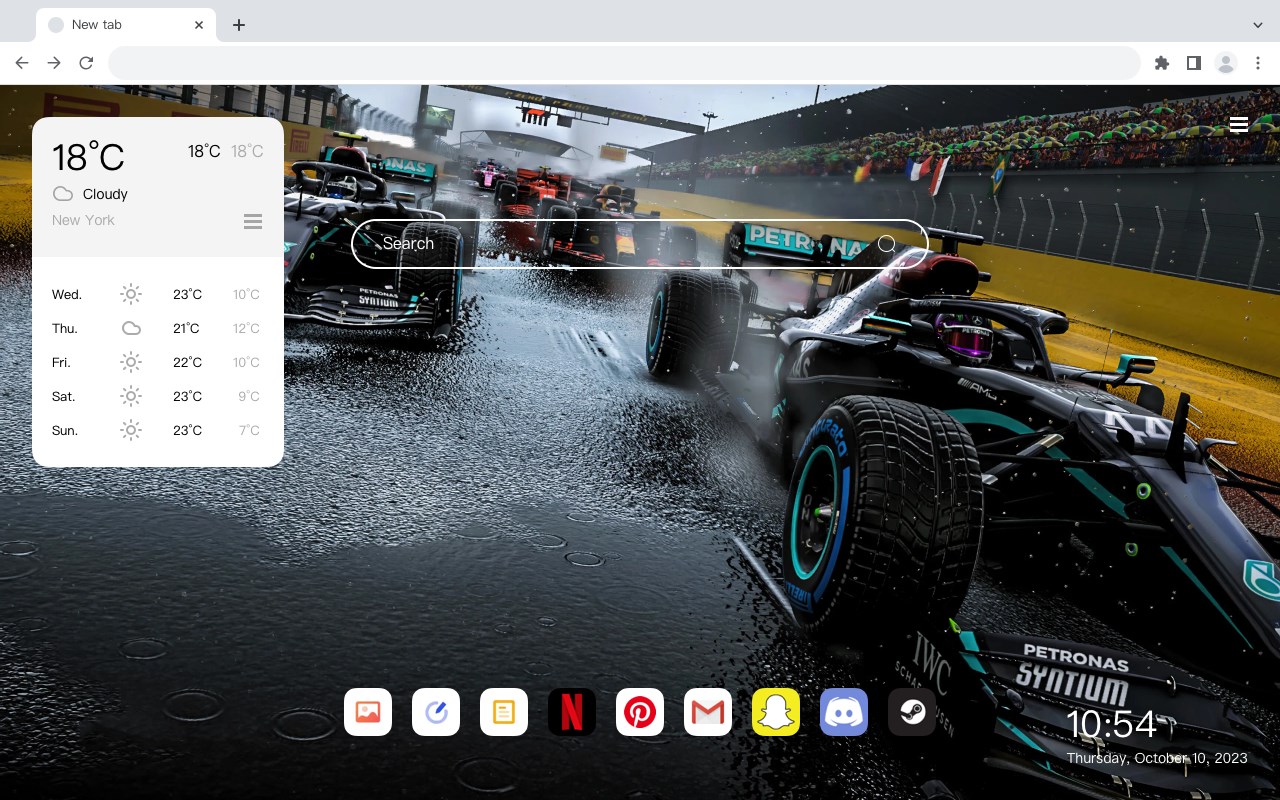The height and width of the screenshot is (800, 1280).
Task: Open the browser profile avatar
Action: [1226, 63]
